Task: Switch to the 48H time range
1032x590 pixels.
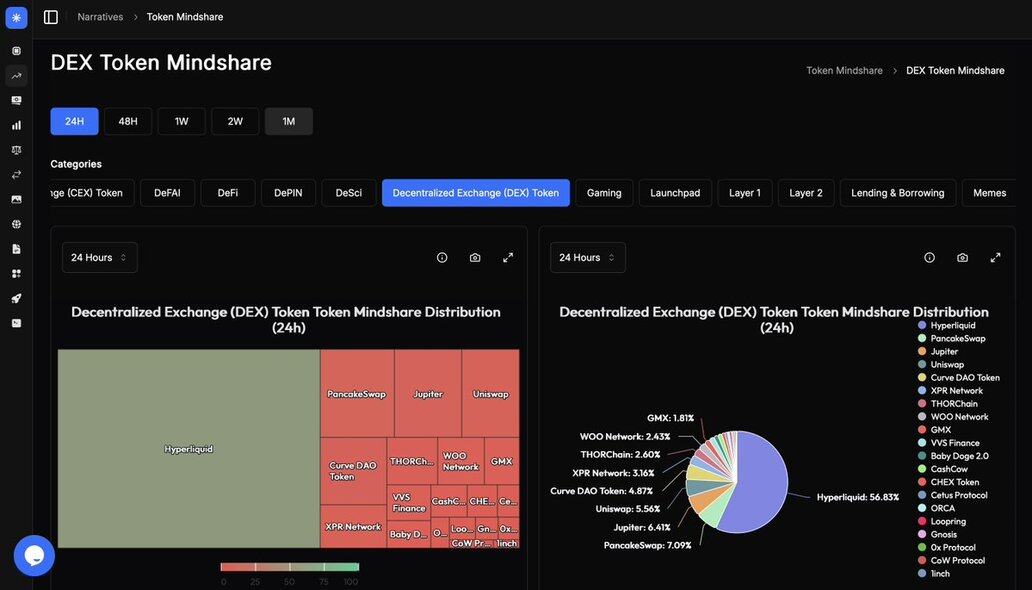Action: (128, 121)
